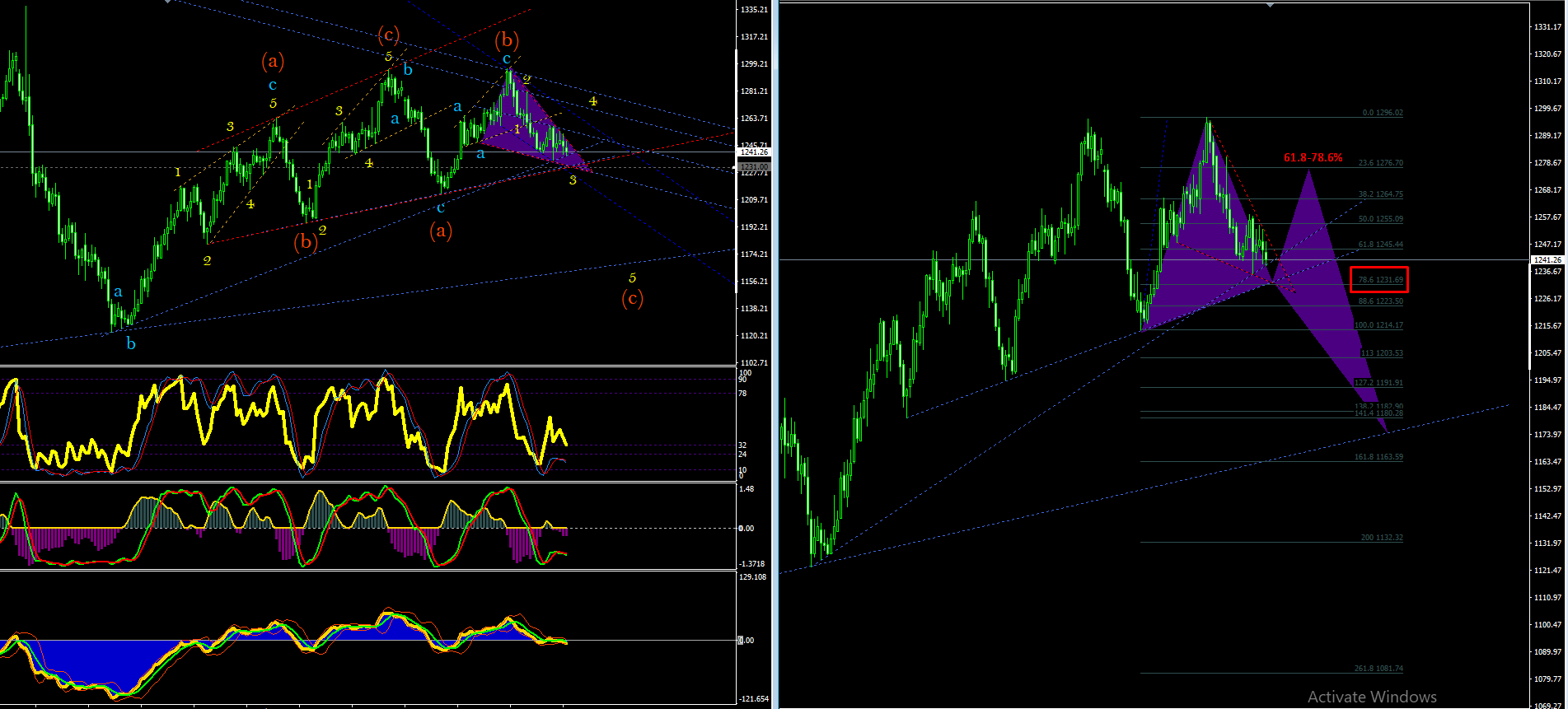Select the "161.8 1163.59" extension label

pos(1378,457)
